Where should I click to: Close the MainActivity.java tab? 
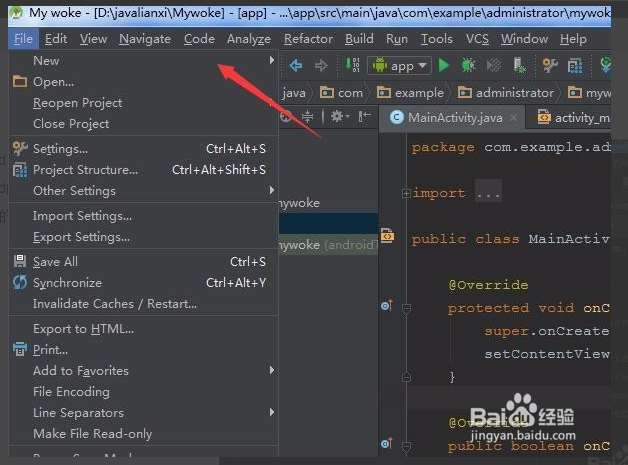[513, 117]
